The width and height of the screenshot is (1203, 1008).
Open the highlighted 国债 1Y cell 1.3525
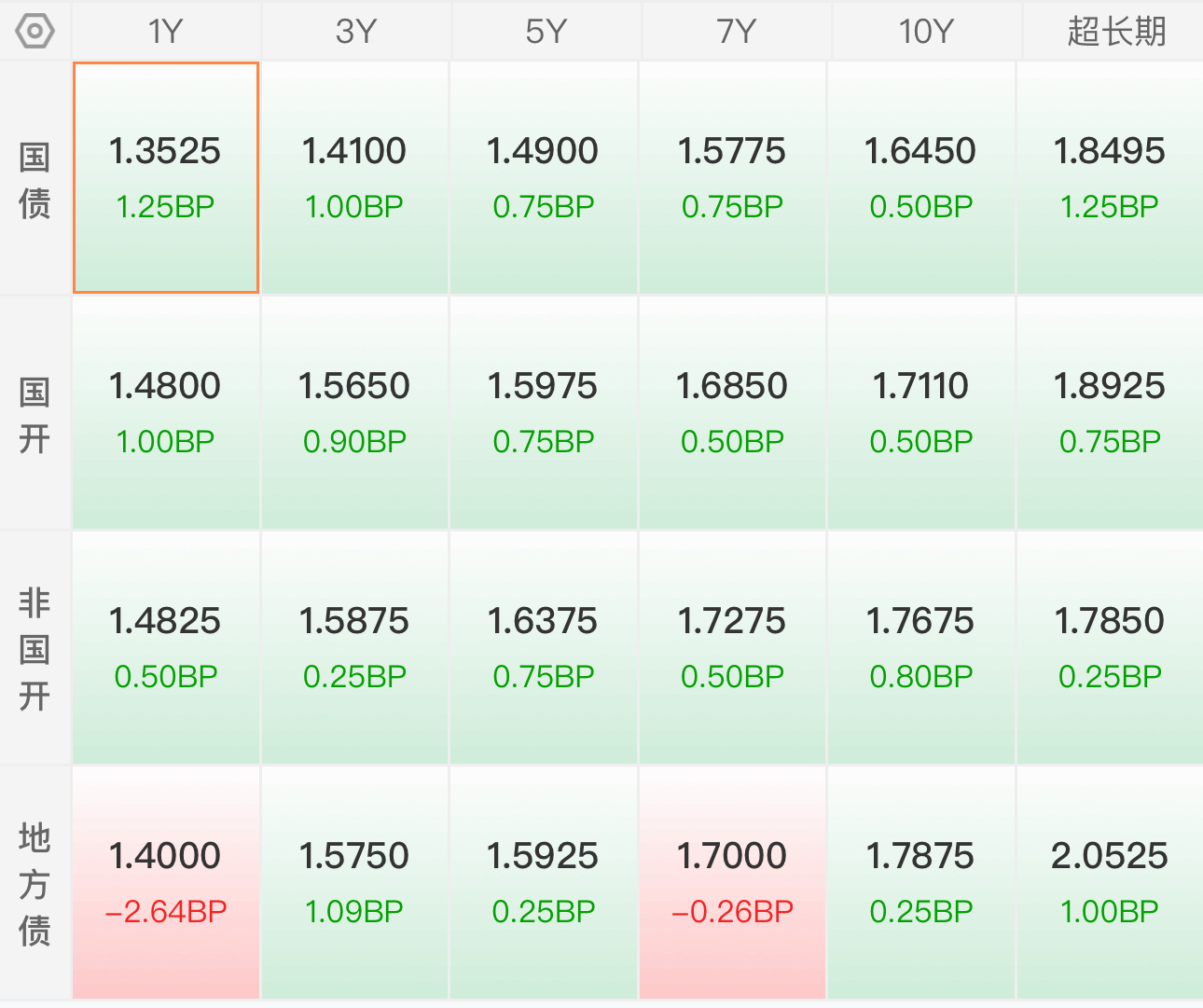166,177
